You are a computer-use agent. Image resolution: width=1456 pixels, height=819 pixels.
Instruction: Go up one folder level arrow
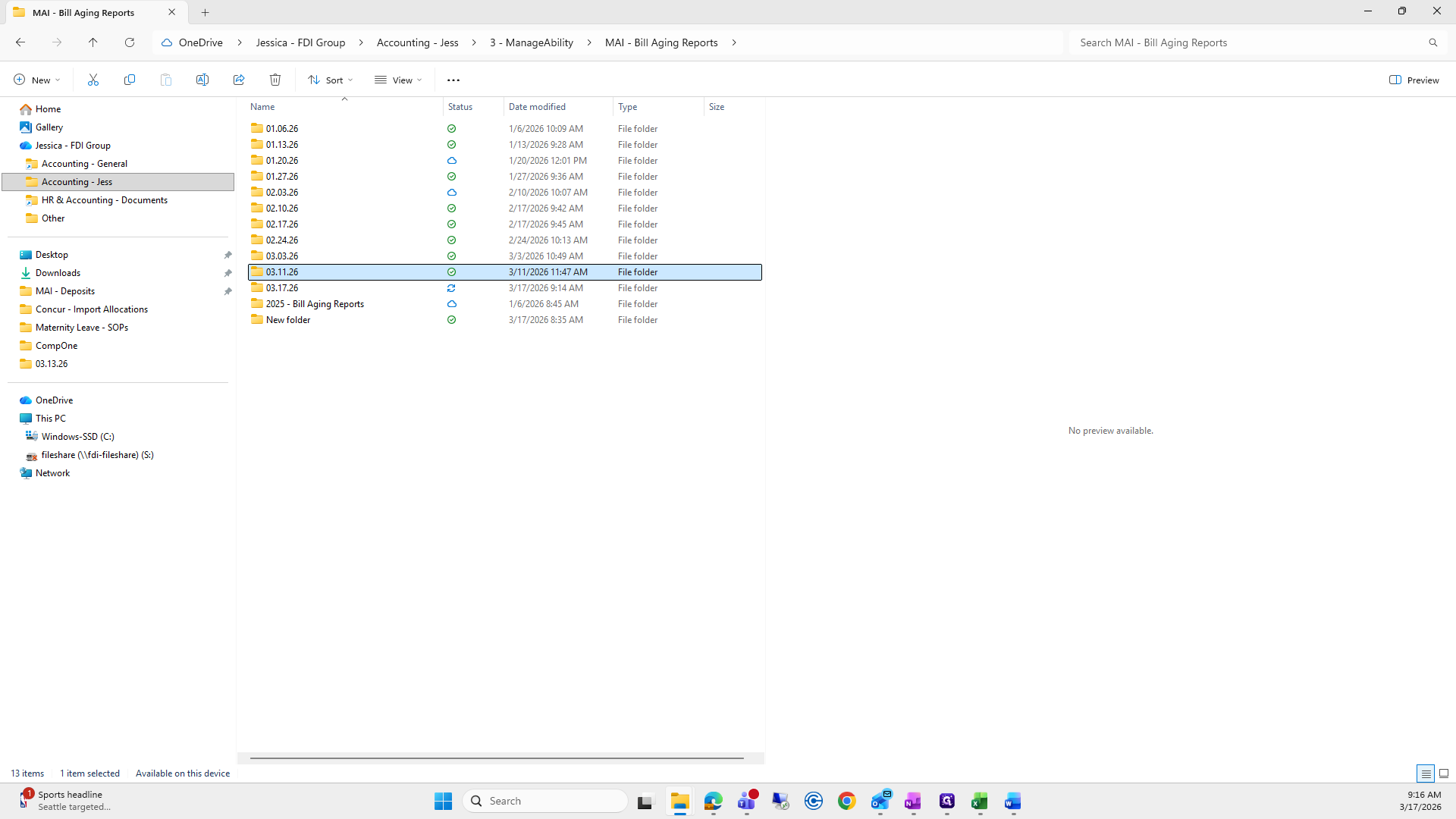pos(93,42)
